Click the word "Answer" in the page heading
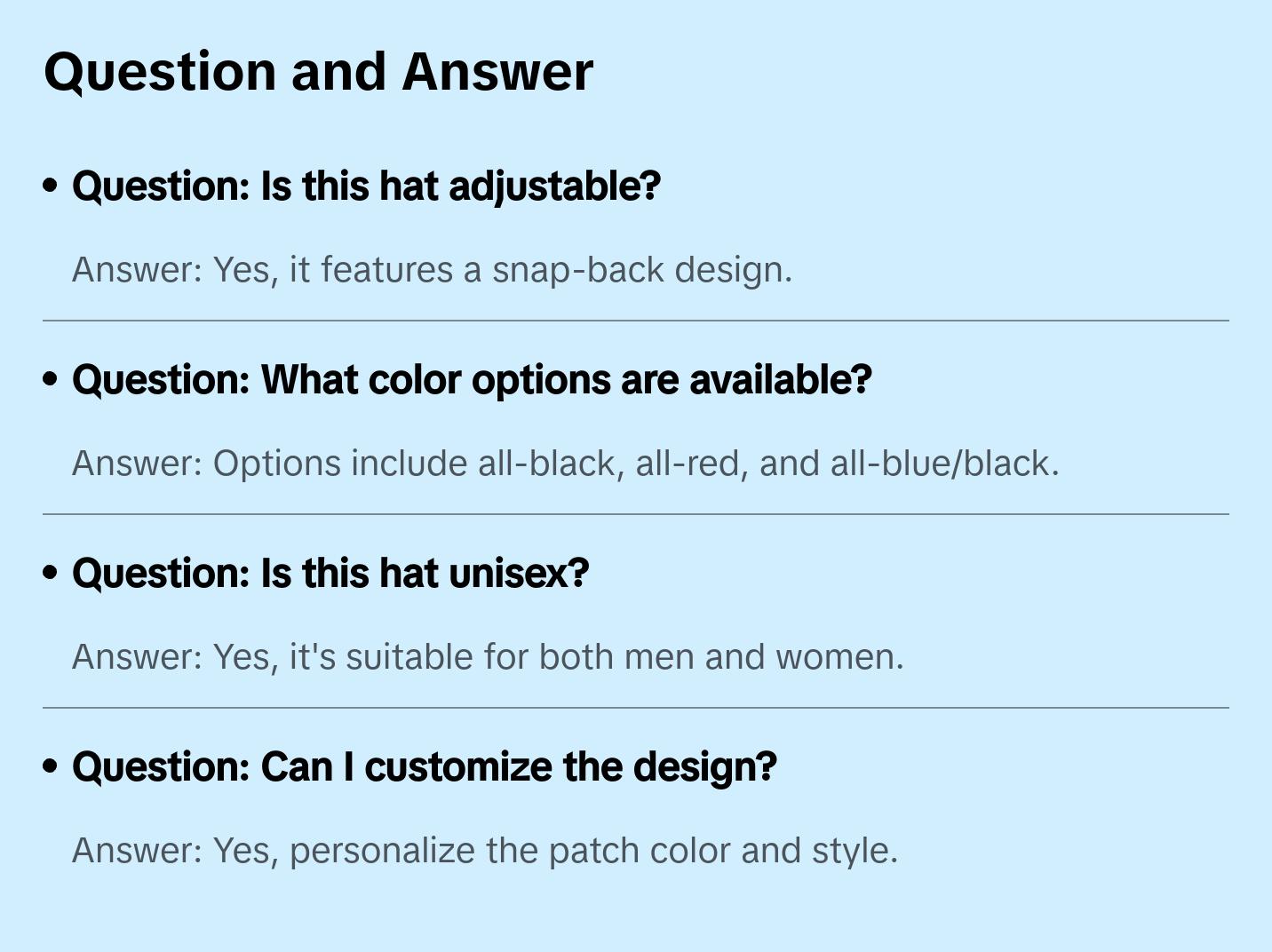The image size is (1272, 952). coord(497,72)
